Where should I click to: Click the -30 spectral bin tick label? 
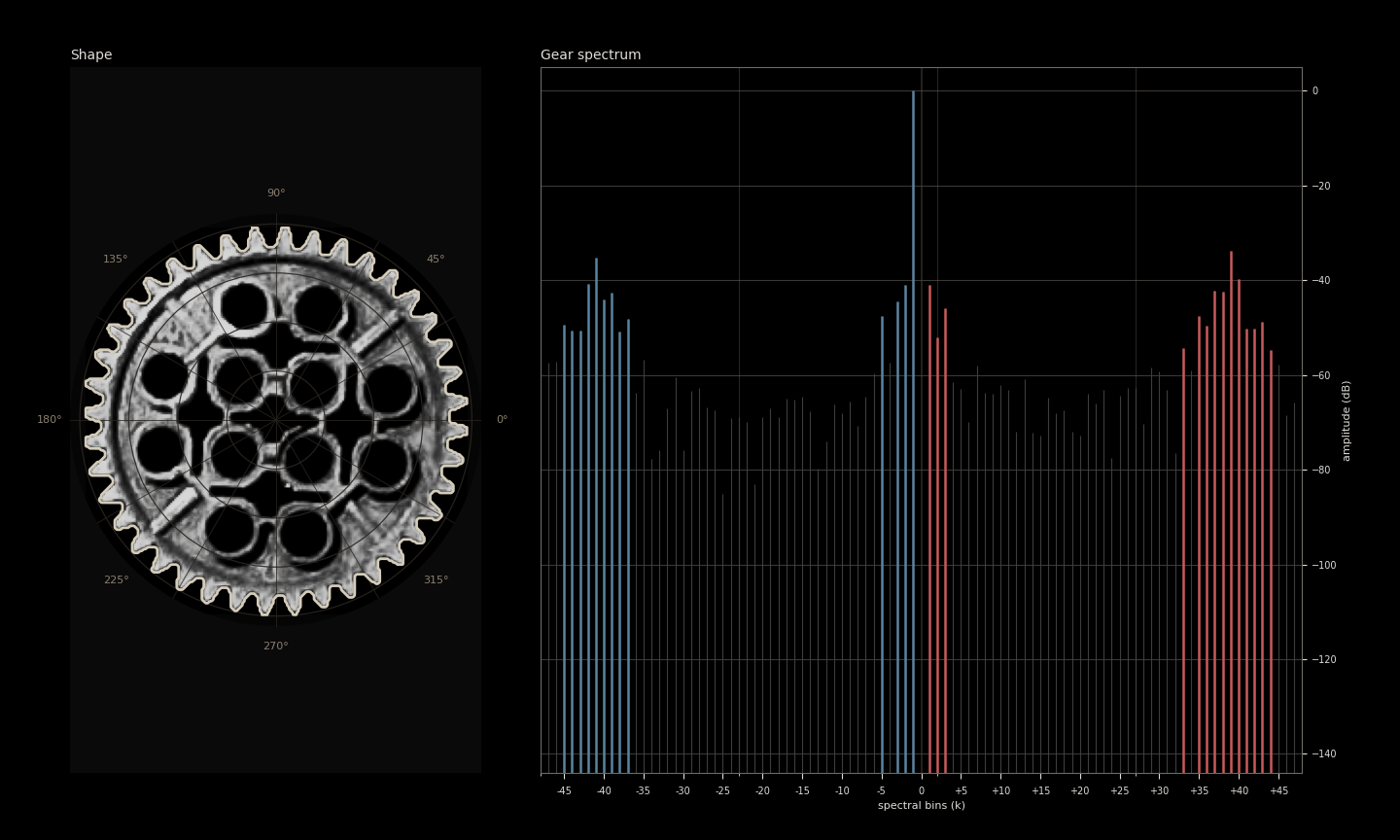683,791
